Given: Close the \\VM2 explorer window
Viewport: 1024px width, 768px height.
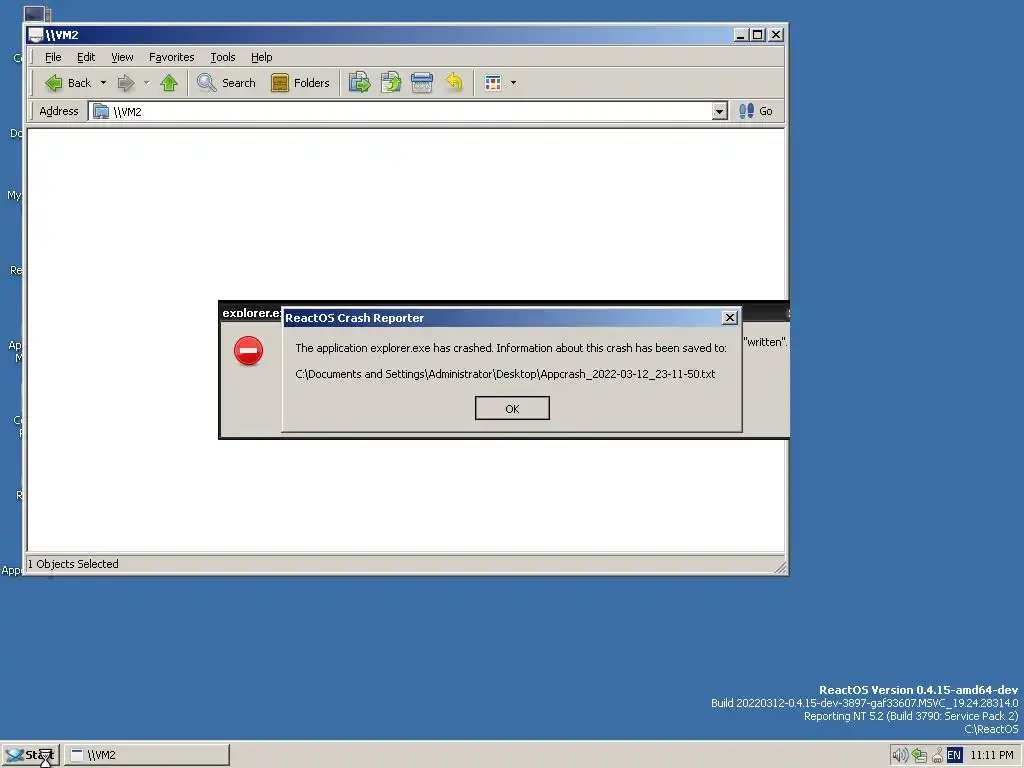Looking at the screenshot, I should click(776, 35).
